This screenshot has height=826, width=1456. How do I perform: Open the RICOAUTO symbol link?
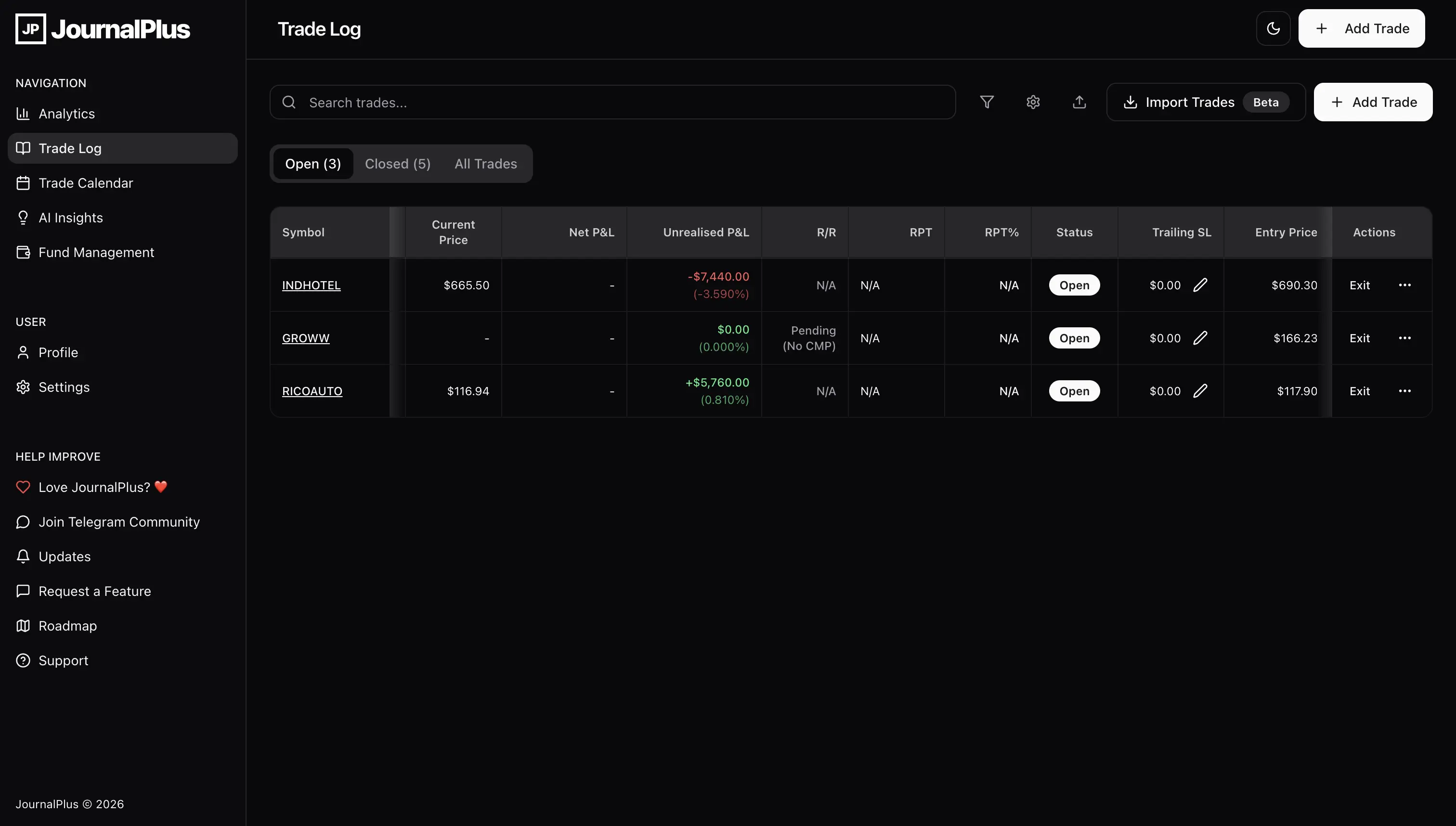tap(312, 391)
